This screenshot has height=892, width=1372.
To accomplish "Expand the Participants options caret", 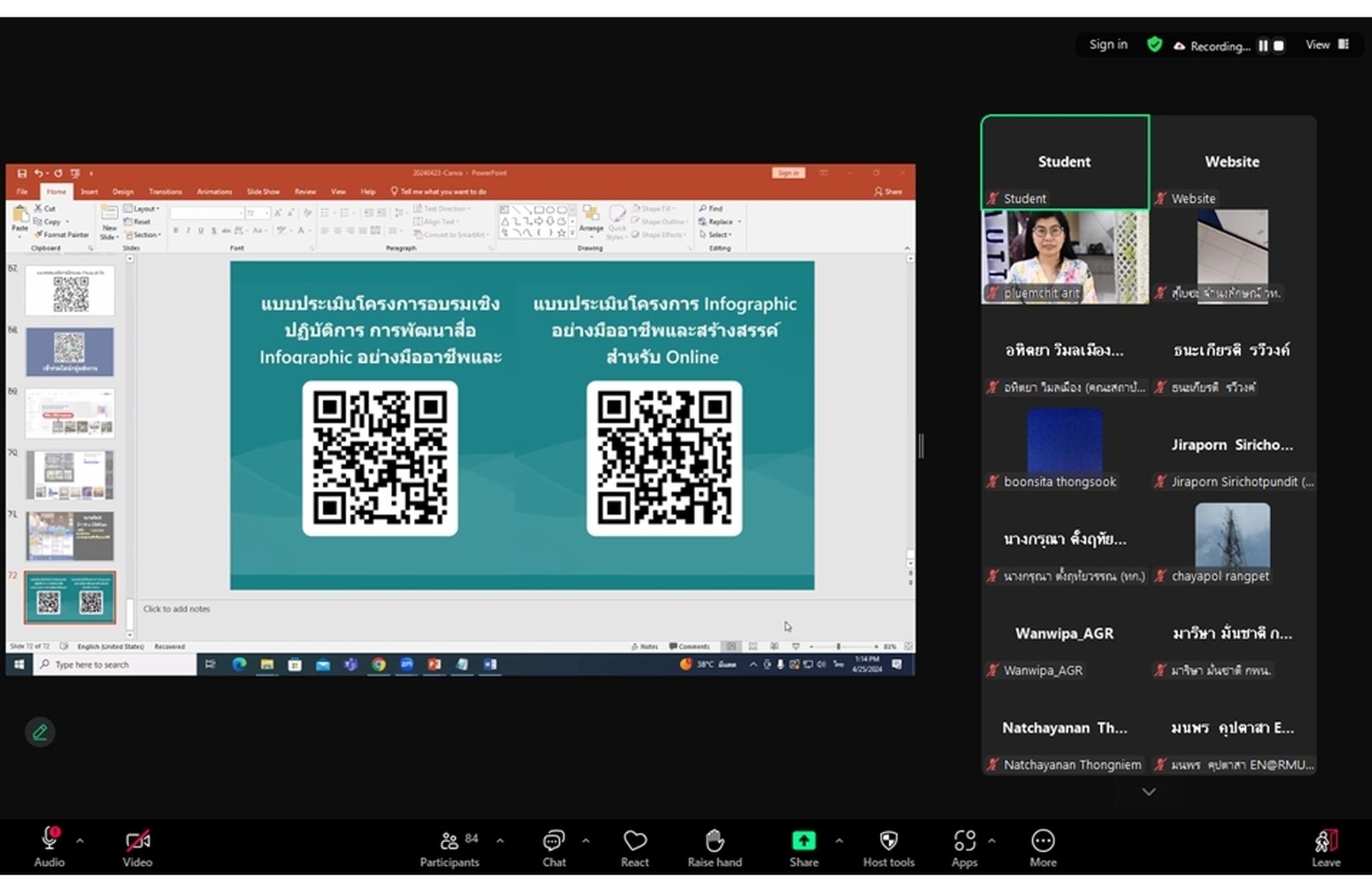I will tap(500, 841).
